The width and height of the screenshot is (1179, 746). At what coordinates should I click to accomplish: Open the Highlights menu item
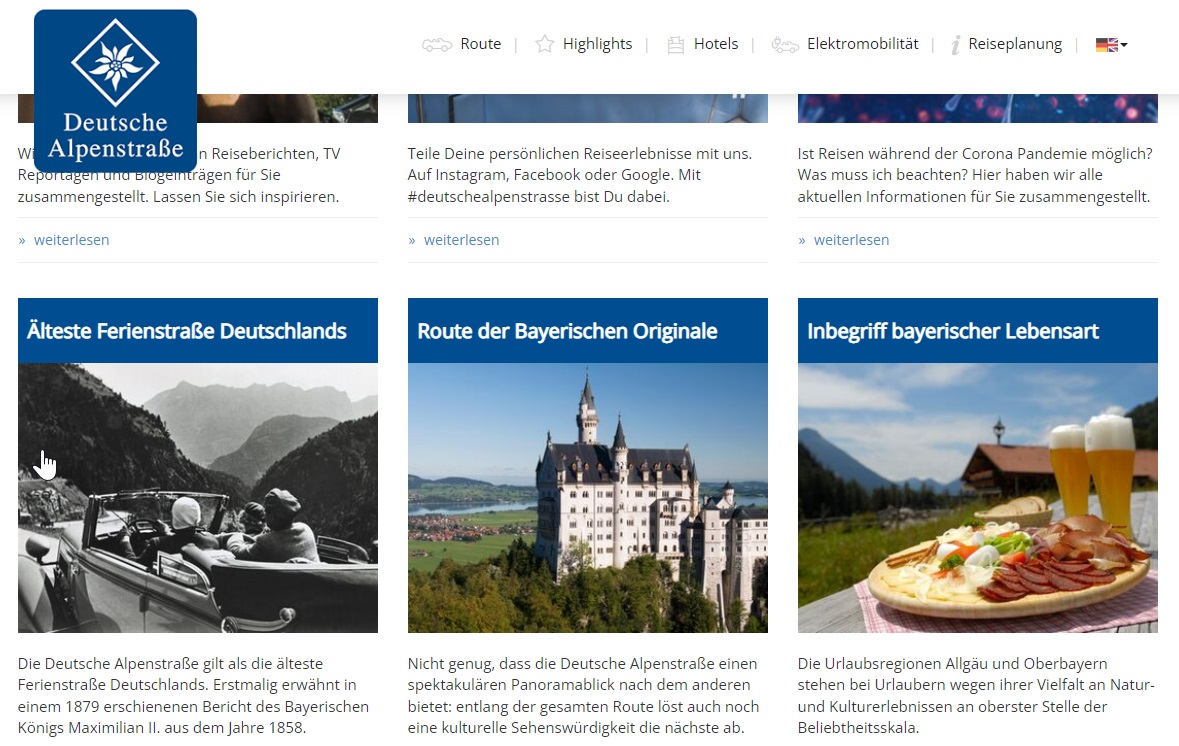coord(597,44)
